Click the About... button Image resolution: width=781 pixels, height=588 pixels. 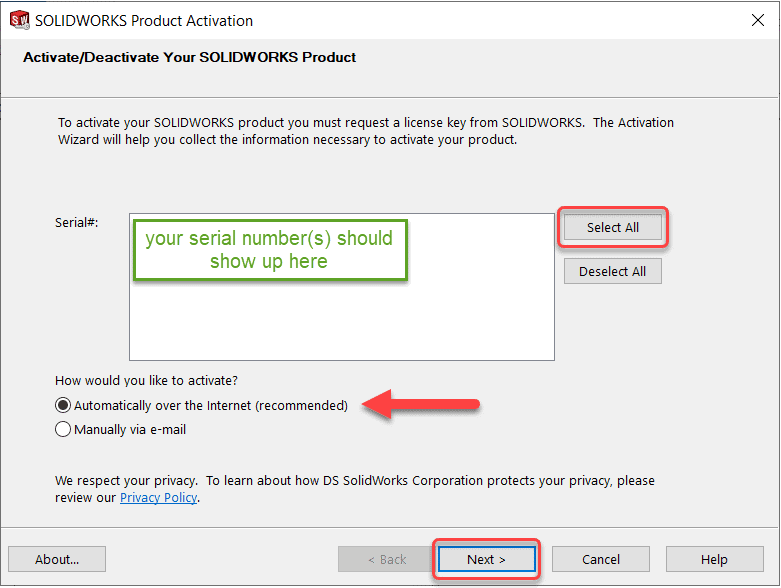(x=57, y=559)
